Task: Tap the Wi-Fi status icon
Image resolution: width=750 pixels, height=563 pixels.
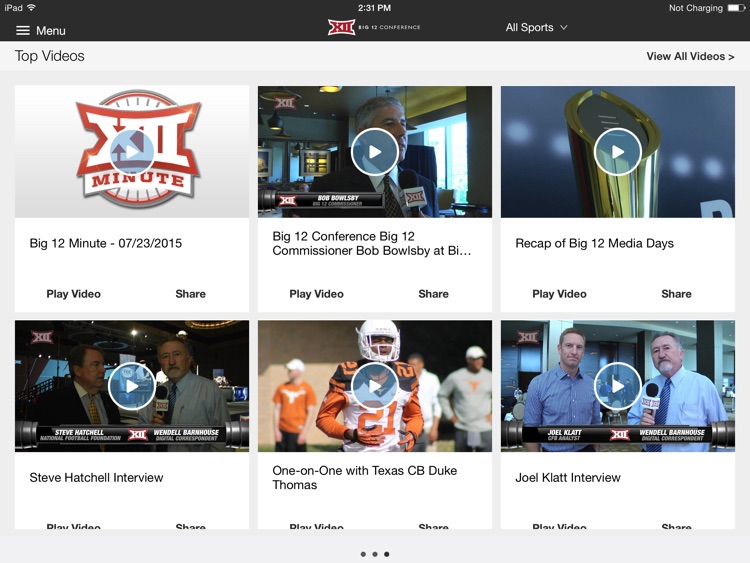Action: coord(32,8)
